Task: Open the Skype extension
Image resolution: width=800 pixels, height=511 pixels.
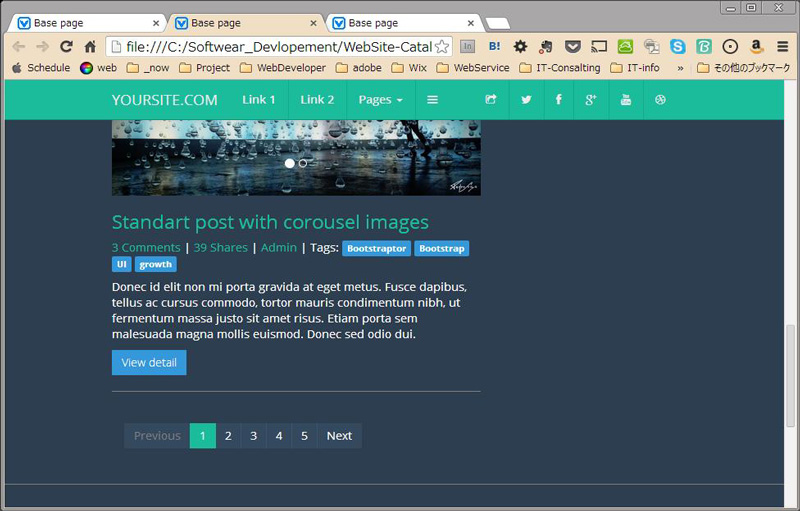Action: pyautogui.click(x=678, y=47)
